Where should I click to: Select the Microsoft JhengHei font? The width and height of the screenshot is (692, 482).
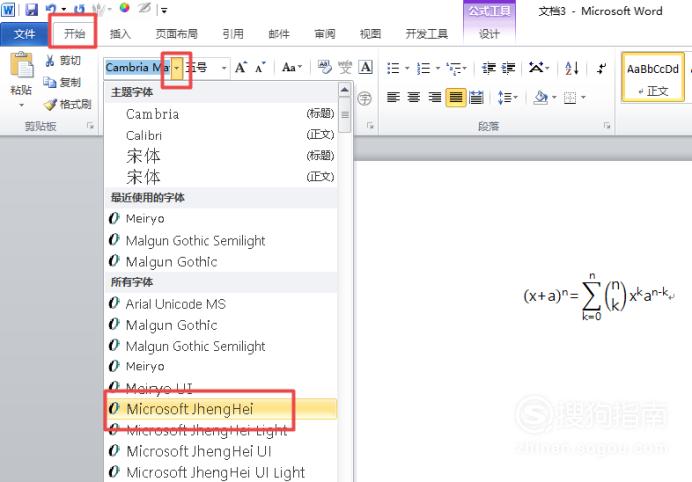(221, 409)
